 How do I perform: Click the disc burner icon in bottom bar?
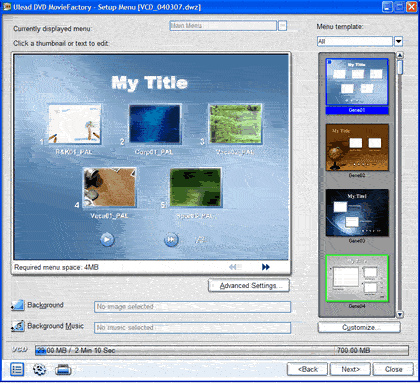tap(63, 369)
